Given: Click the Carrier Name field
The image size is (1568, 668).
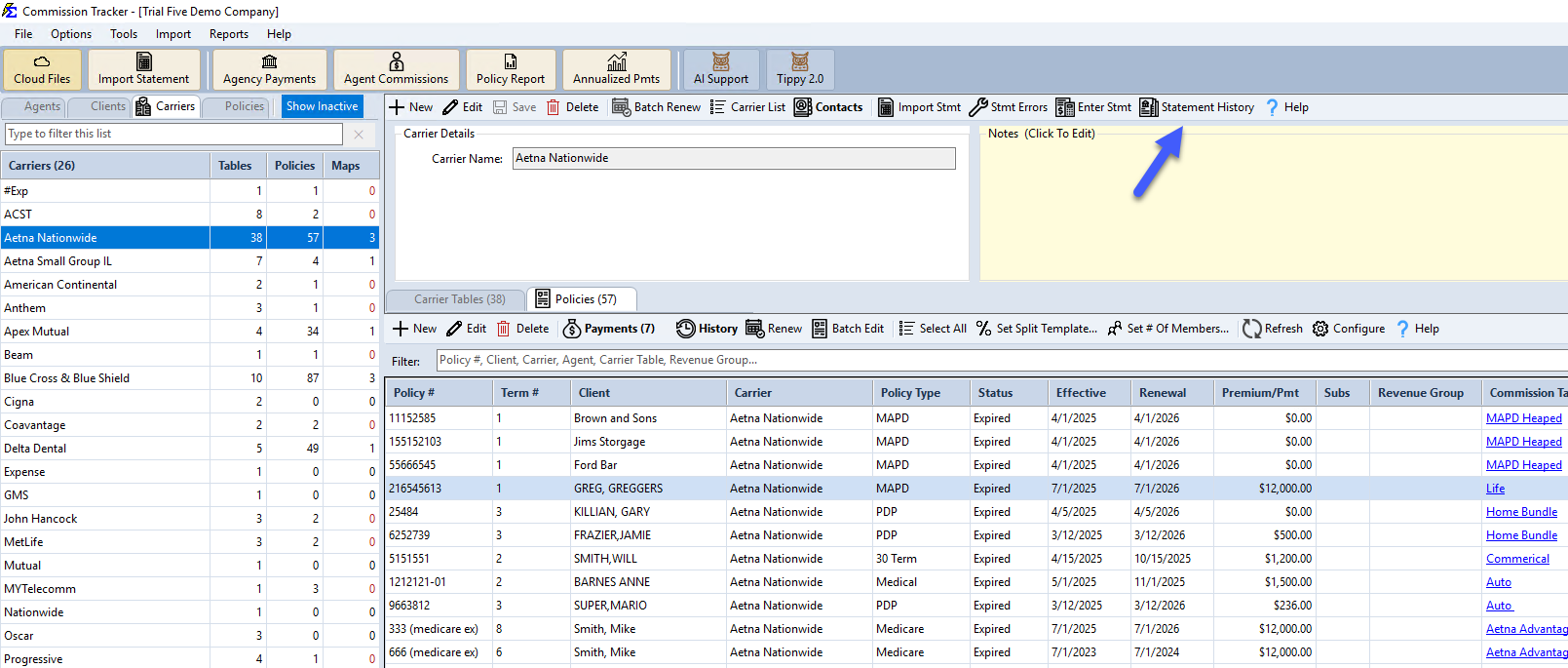Looking at the screenshot, I should tap(734, 158).
